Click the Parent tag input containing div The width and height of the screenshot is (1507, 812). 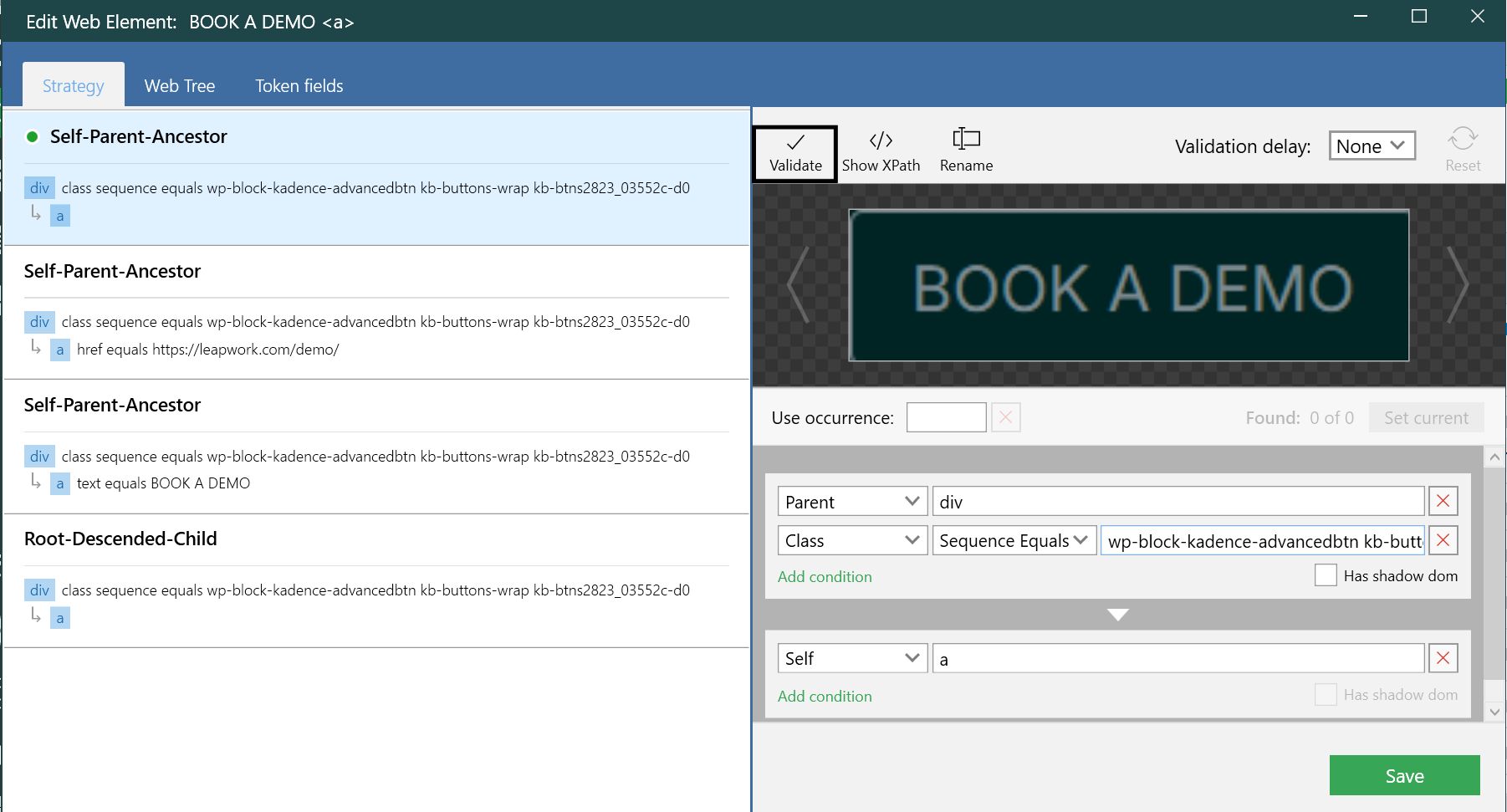1178,502
